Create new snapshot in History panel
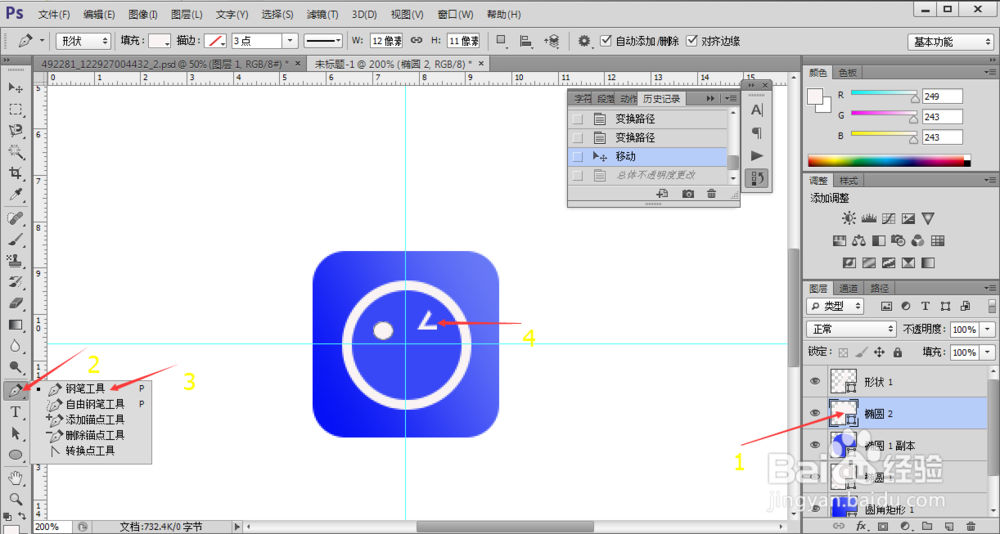The width and height of the screenshot is (1000, 534). pos(688,193)
